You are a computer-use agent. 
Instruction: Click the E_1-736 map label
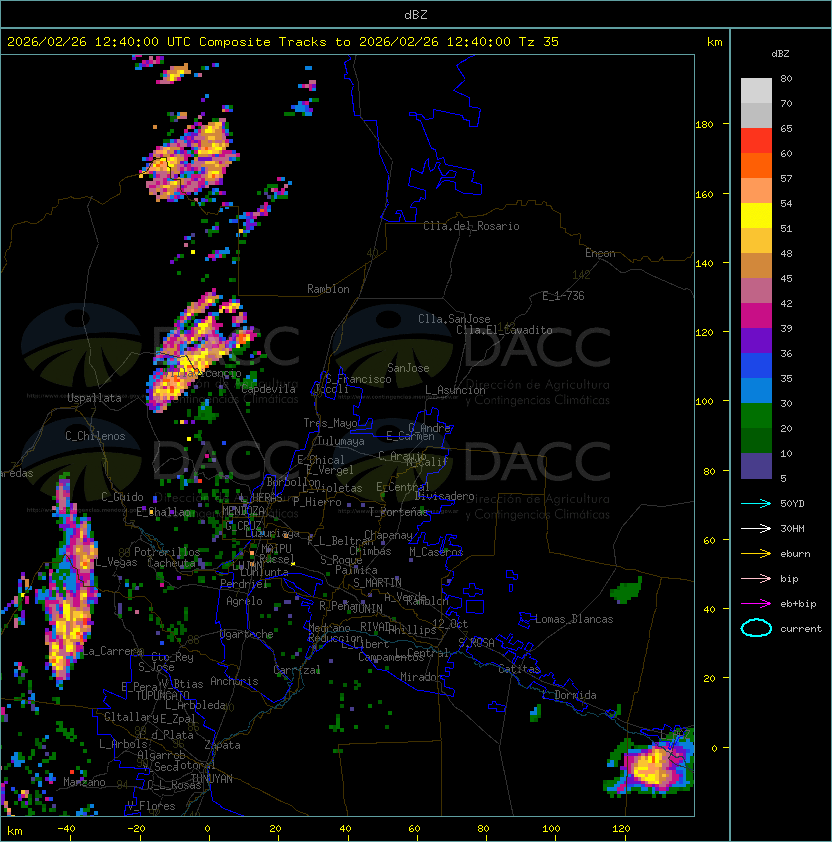tap(563, 296)
